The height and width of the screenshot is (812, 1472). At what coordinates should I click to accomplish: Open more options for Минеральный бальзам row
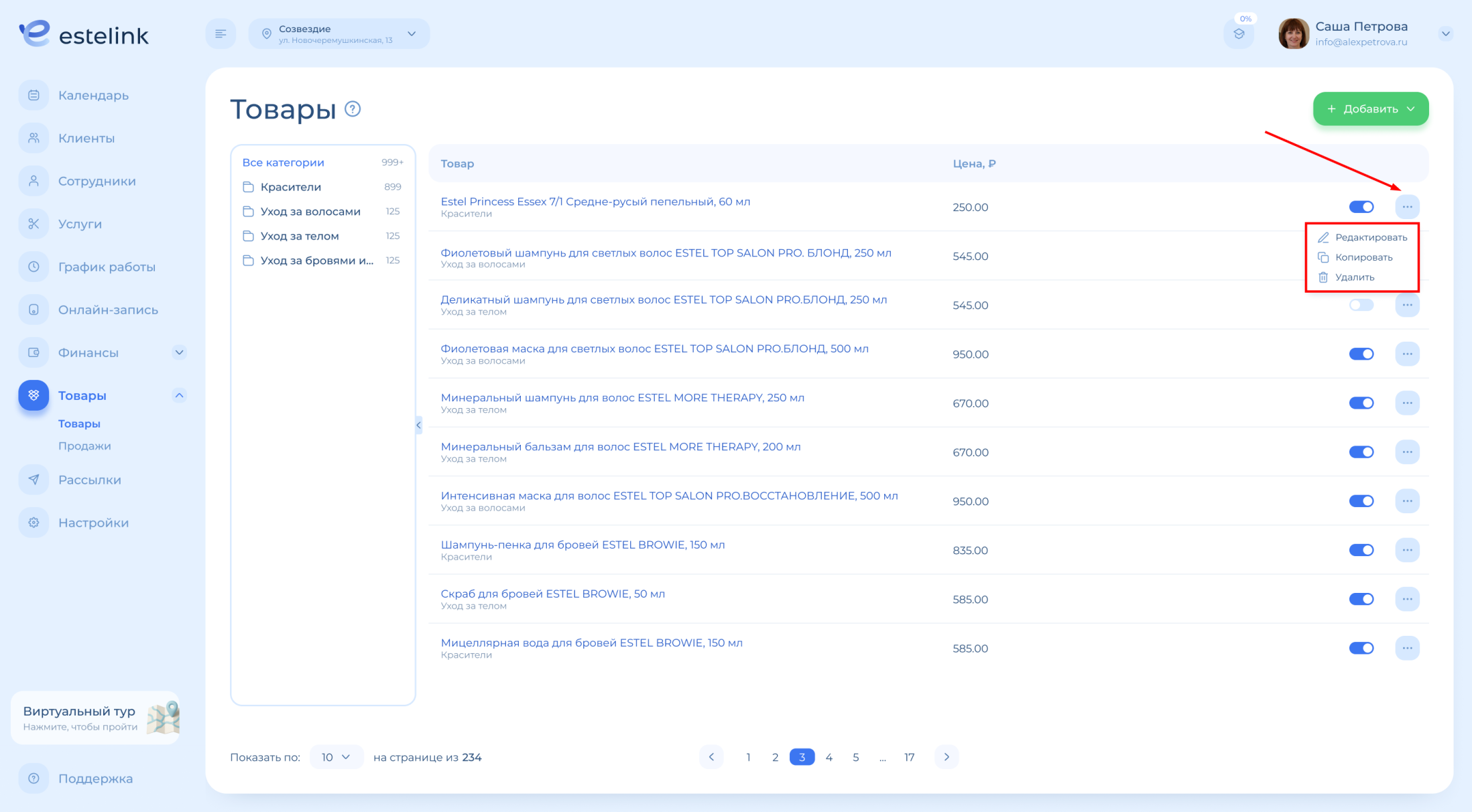tap(1407, 452)
